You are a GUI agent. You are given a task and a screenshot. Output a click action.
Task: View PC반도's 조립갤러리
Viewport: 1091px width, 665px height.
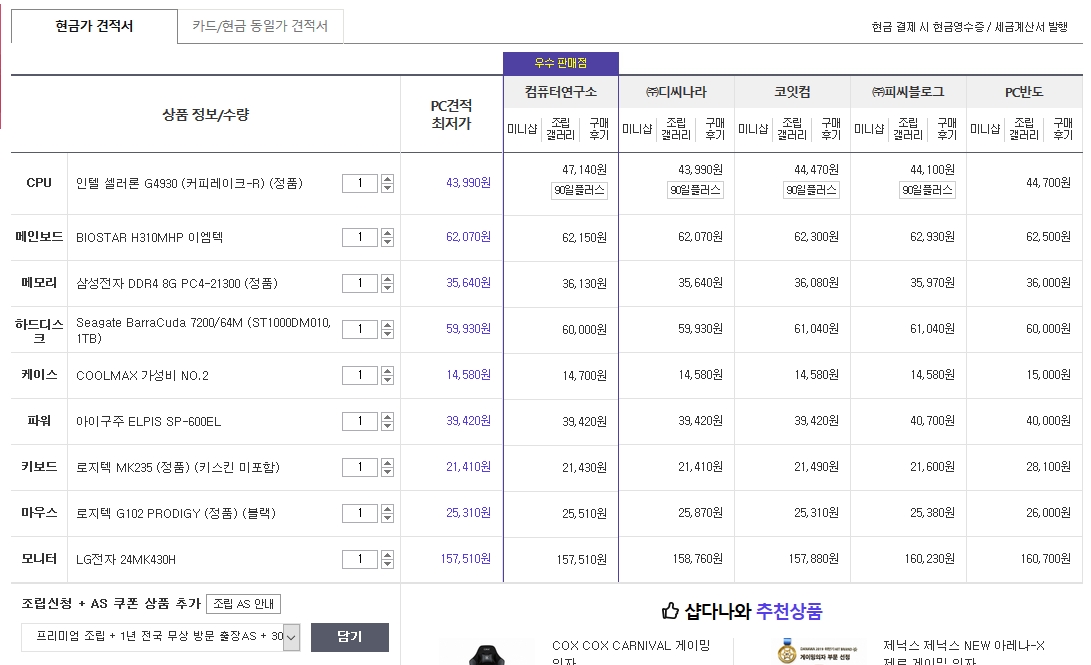click(1024, 129)
